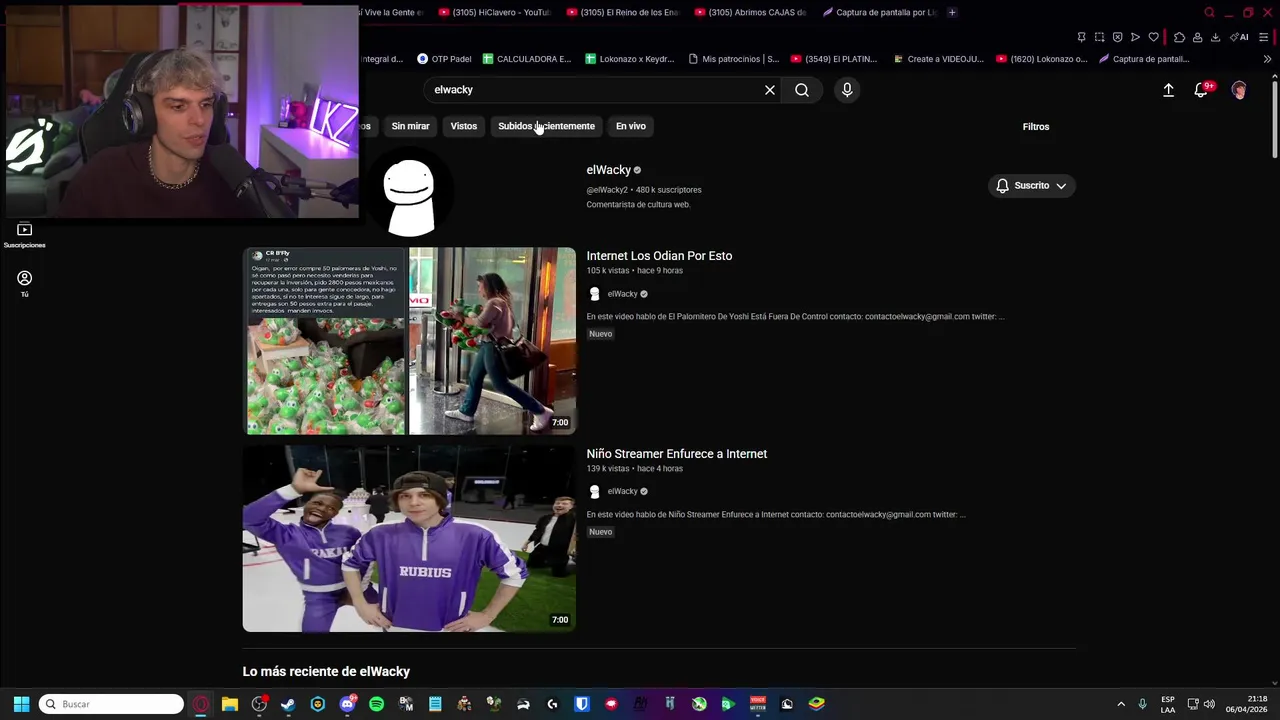Open the elWacky channel name link

point(608,170)
